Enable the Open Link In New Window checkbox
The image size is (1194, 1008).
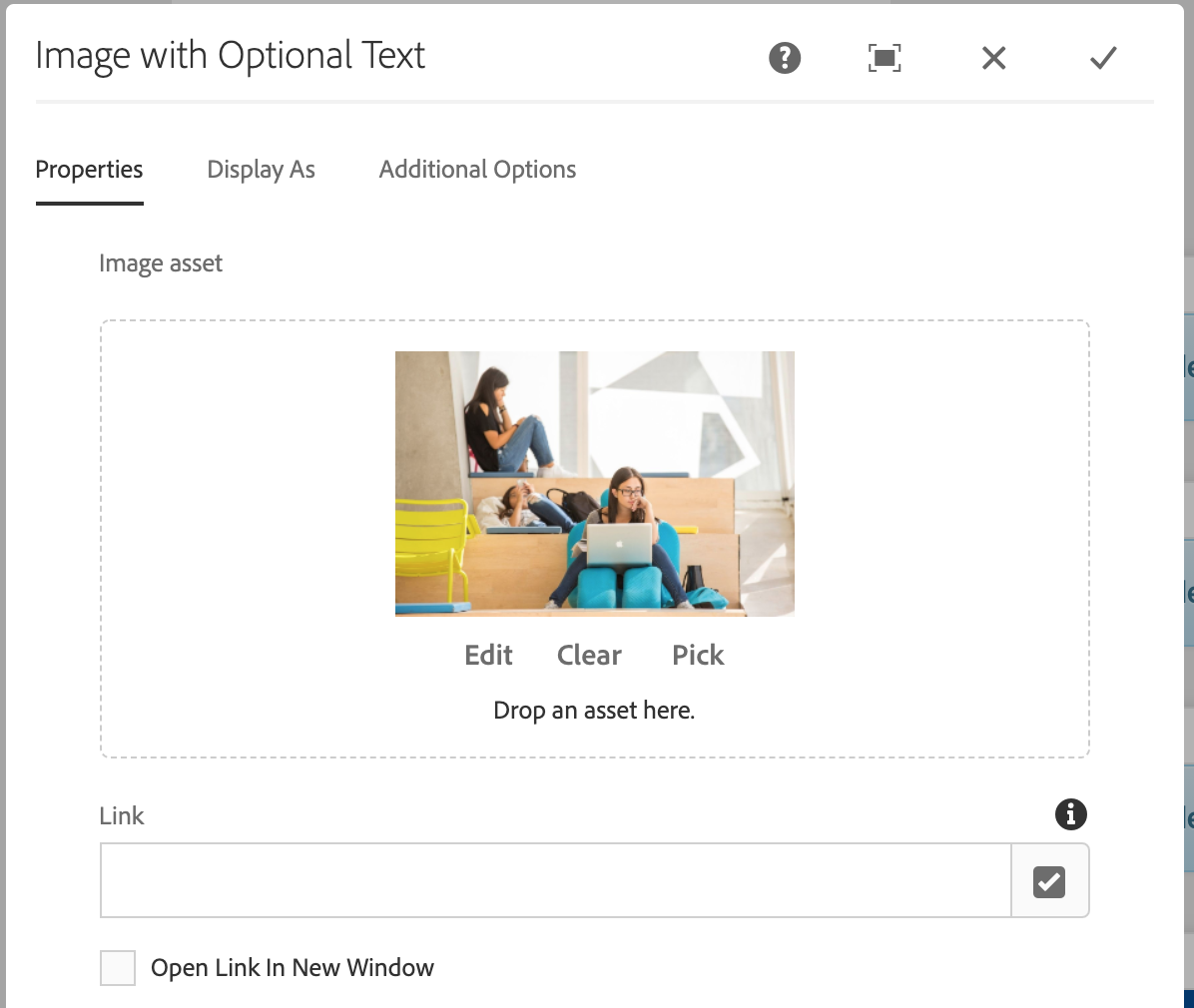(118, 968)
